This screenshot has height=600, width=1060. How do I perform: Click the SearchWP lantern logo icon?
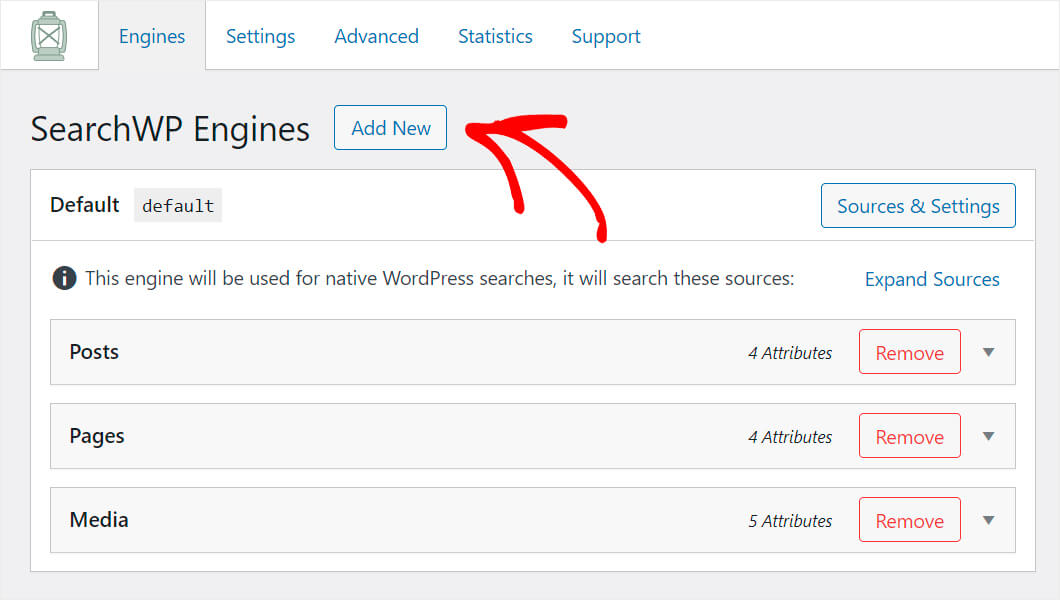(49, 36)
